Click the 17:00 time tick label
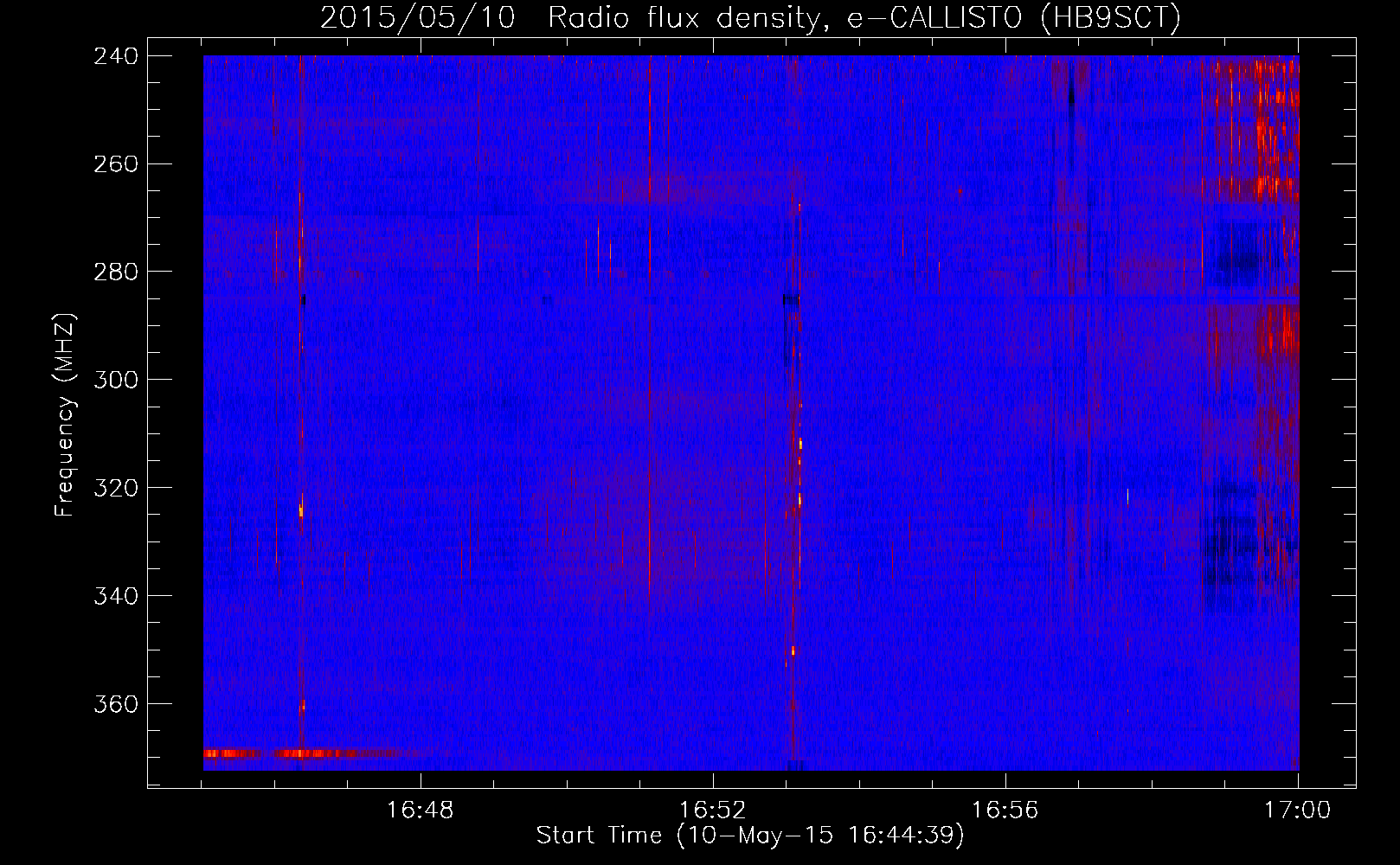Screen dimensions: 1400x865 pyautogui.click(x=1297, y=811)
